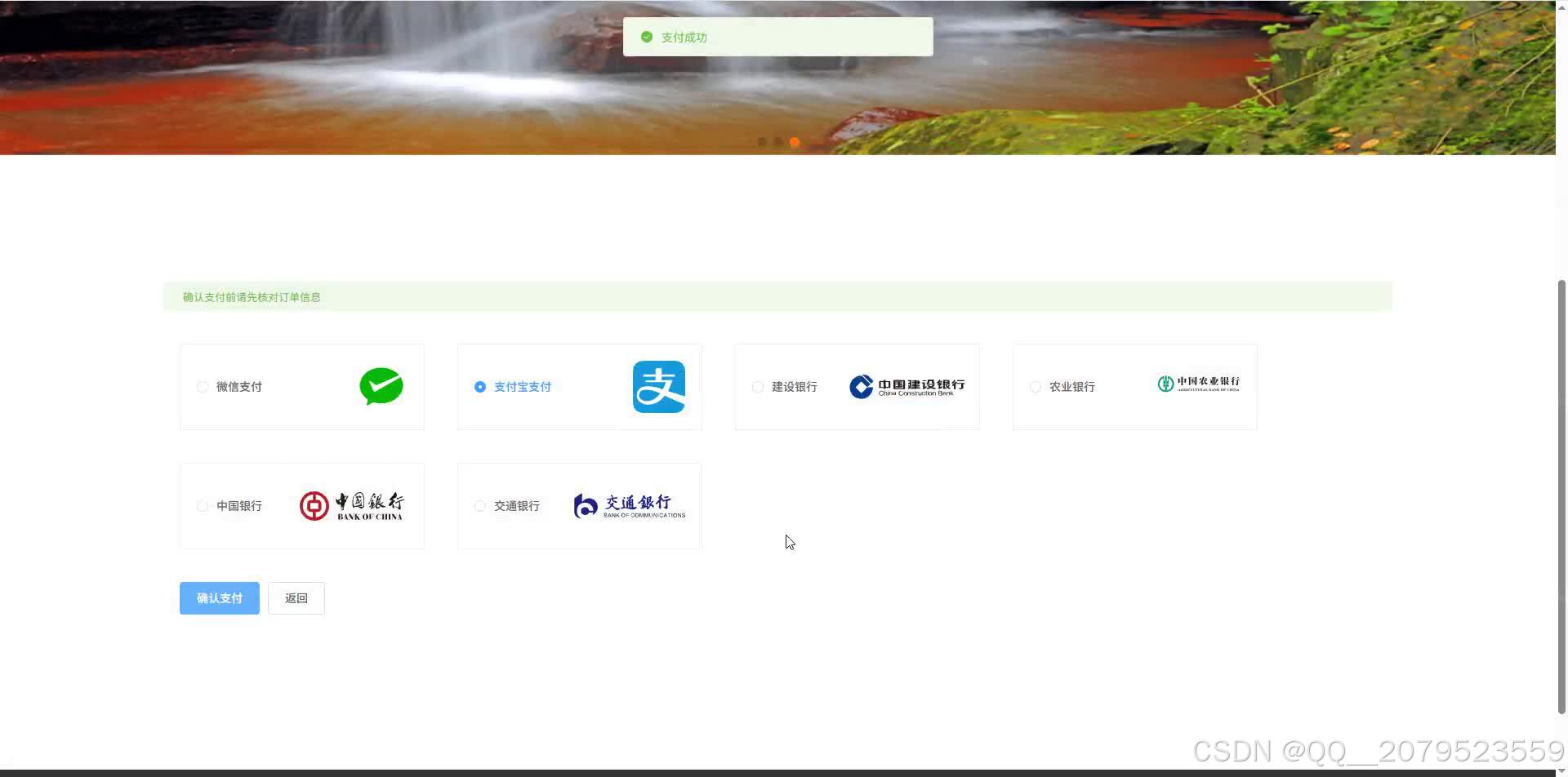Click the WeChat Pay green logo
1568x777 pixels.
[x=381, y=386]
